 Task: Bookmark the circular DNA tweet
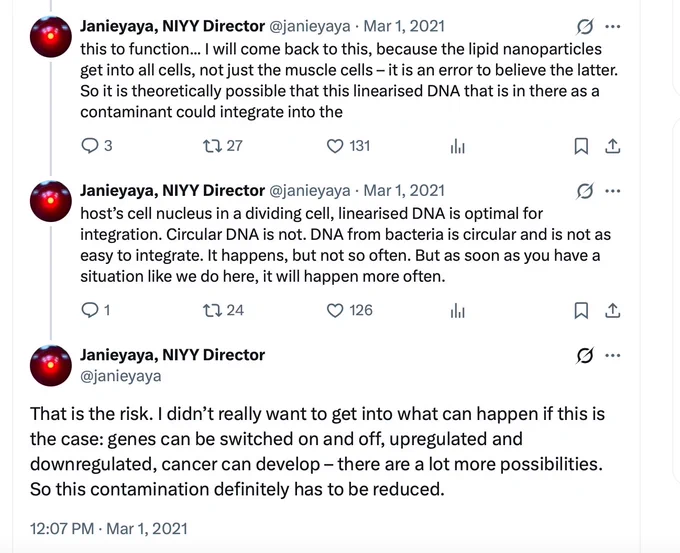(581, 311)
